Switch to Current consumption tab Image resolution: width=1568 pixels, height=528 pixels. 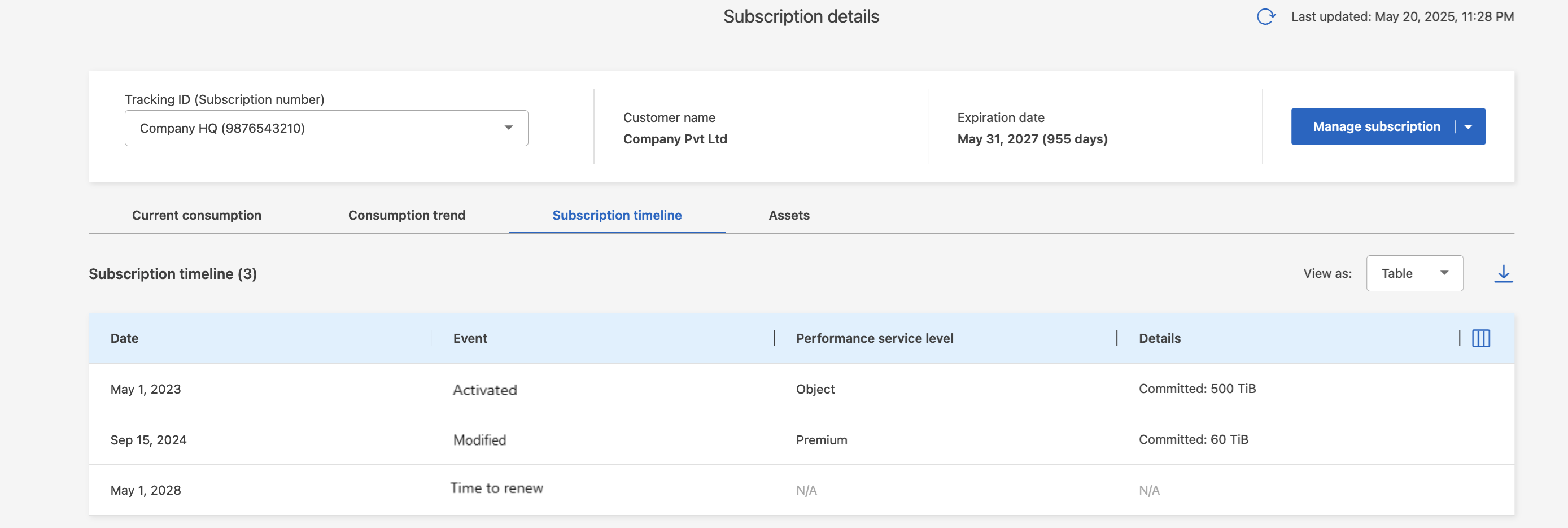coord(196,215)
